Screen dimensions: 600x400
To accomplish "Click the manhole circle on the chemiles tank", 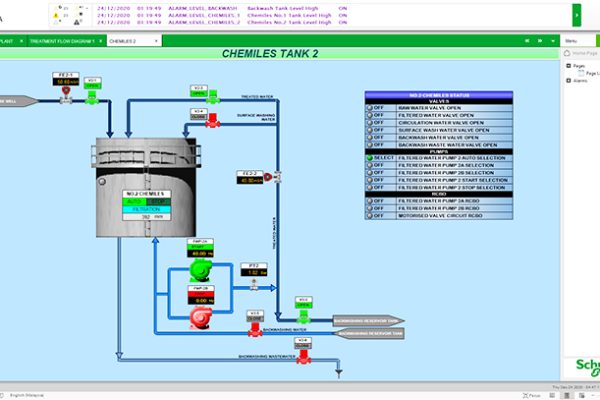I will click(102, 181).
